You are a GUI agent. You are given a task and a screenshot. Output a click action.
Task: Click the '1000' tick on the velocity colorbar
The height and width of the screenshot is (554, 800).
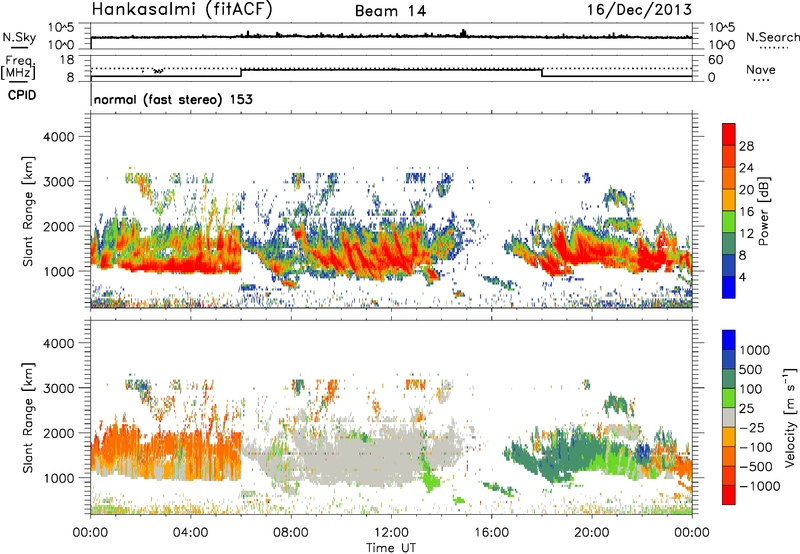755,350
